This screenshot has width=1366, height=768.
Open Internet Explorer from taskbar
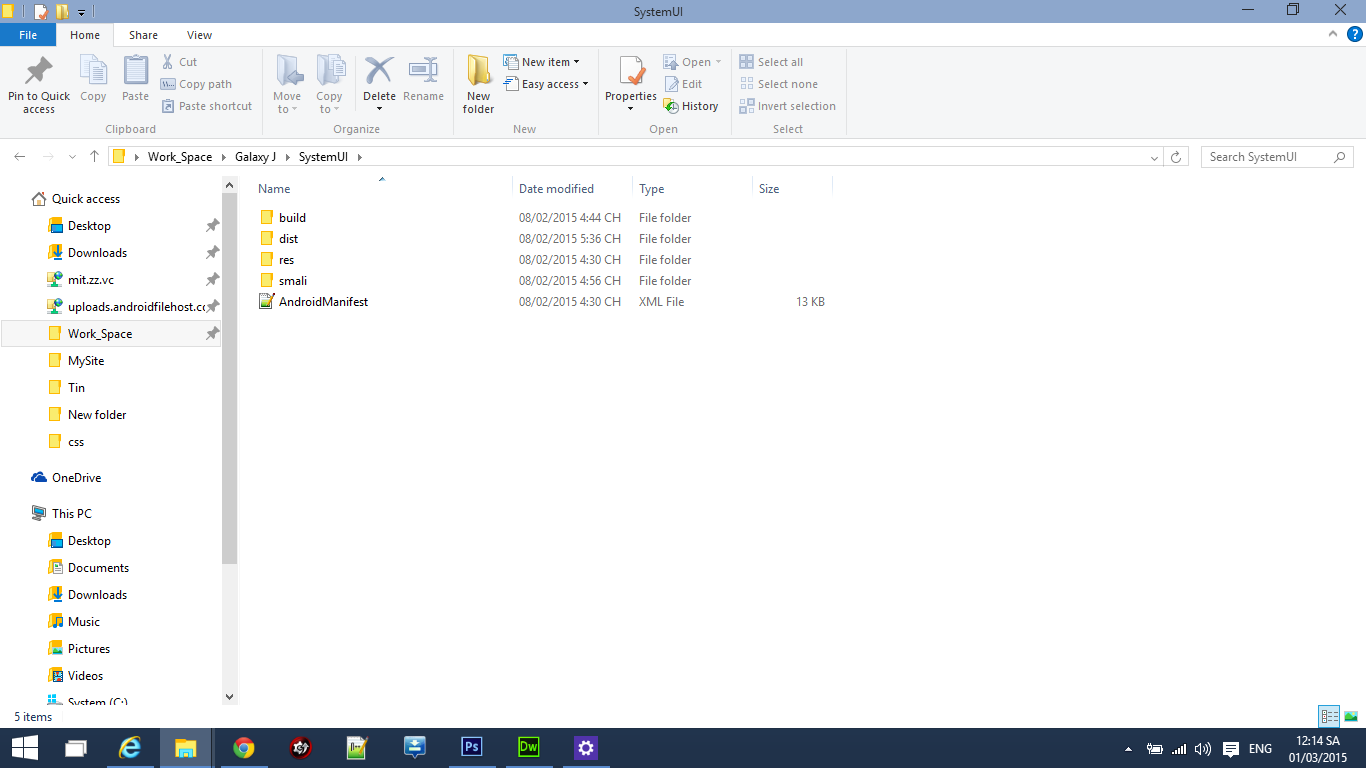click(130, 747)
